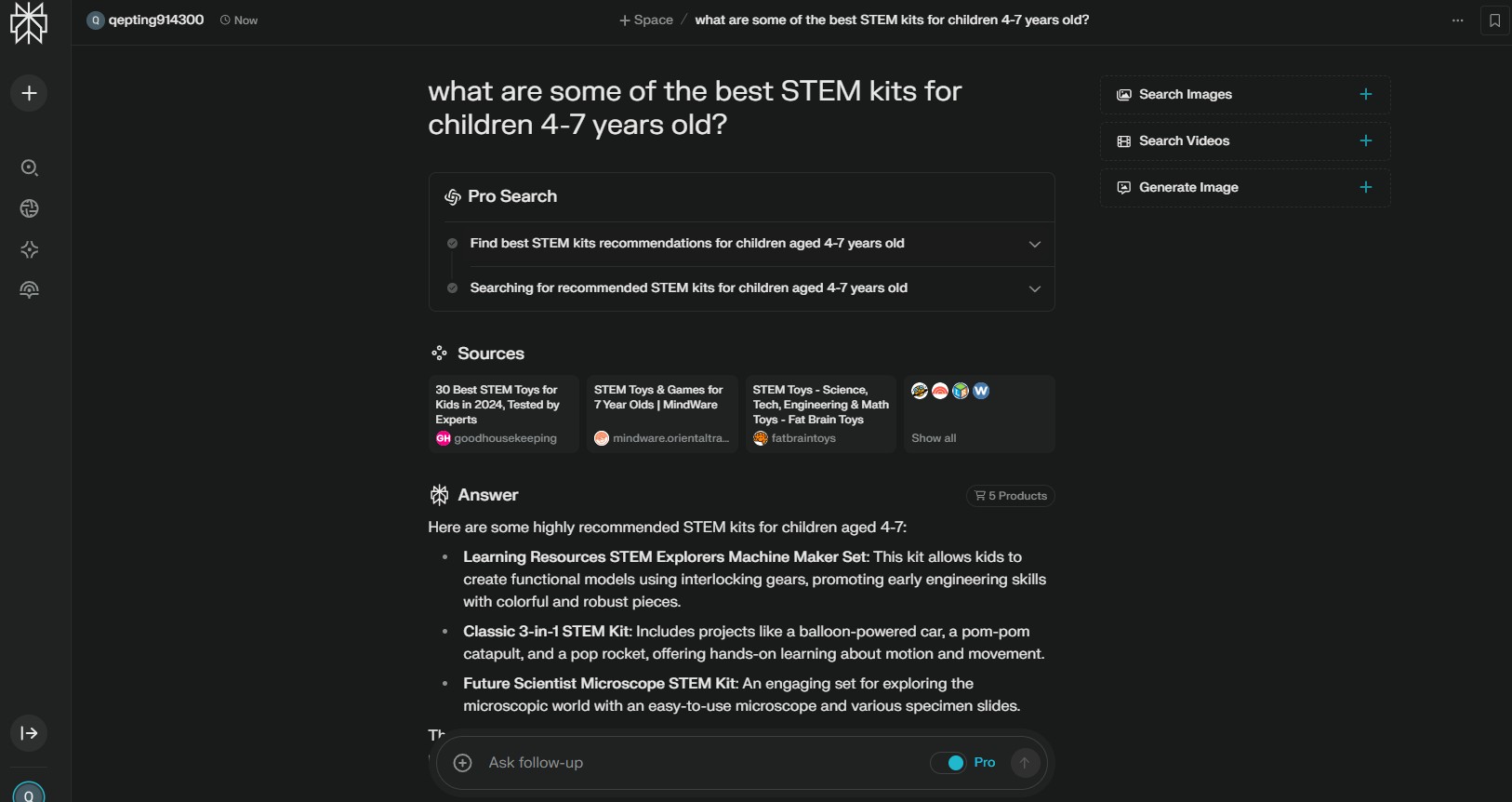
Task: Add this thread to a Space
Action: click(646, 20)
